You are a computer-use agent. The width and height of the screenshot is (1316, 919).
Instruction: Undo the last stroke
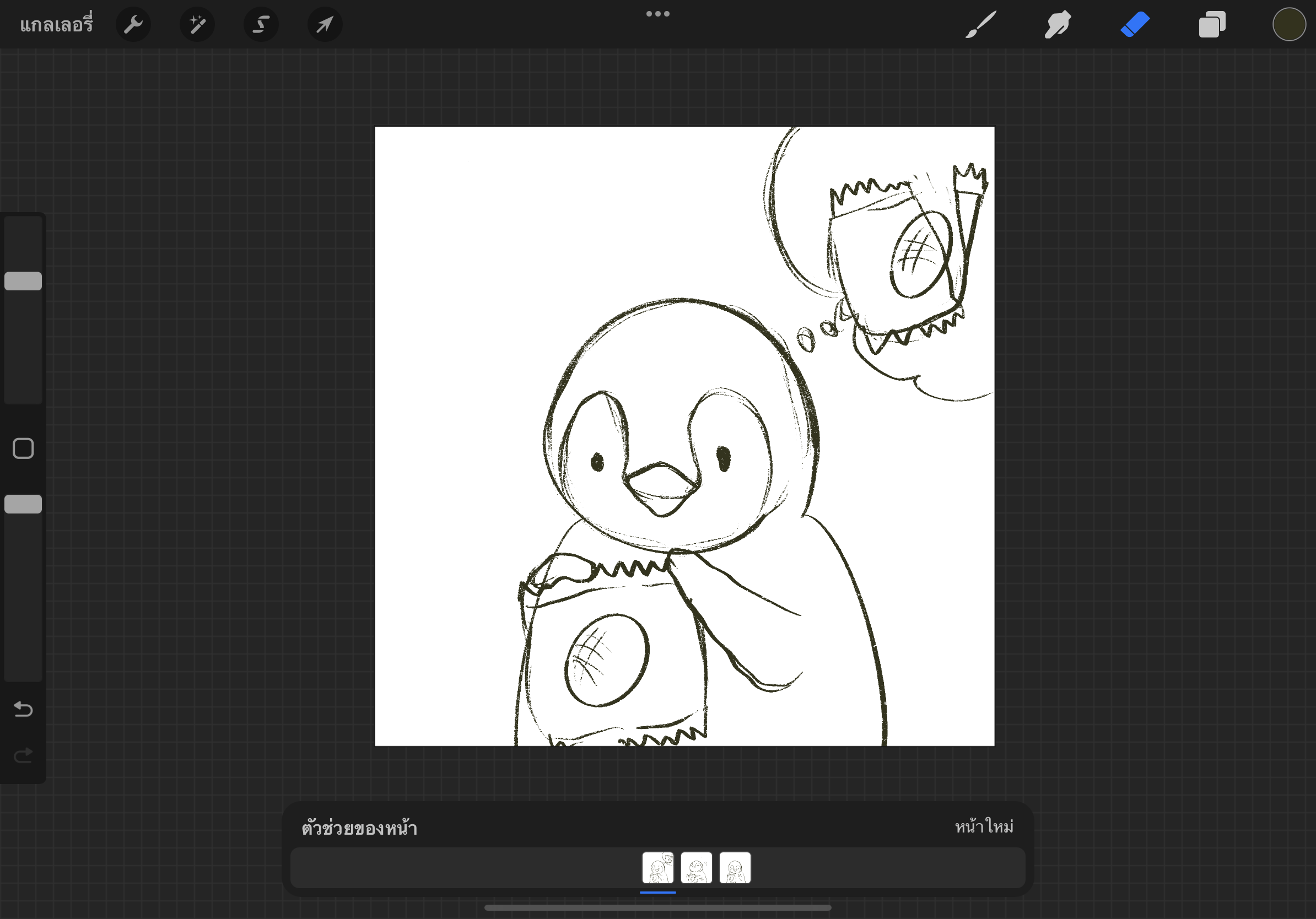coord(23,709)
